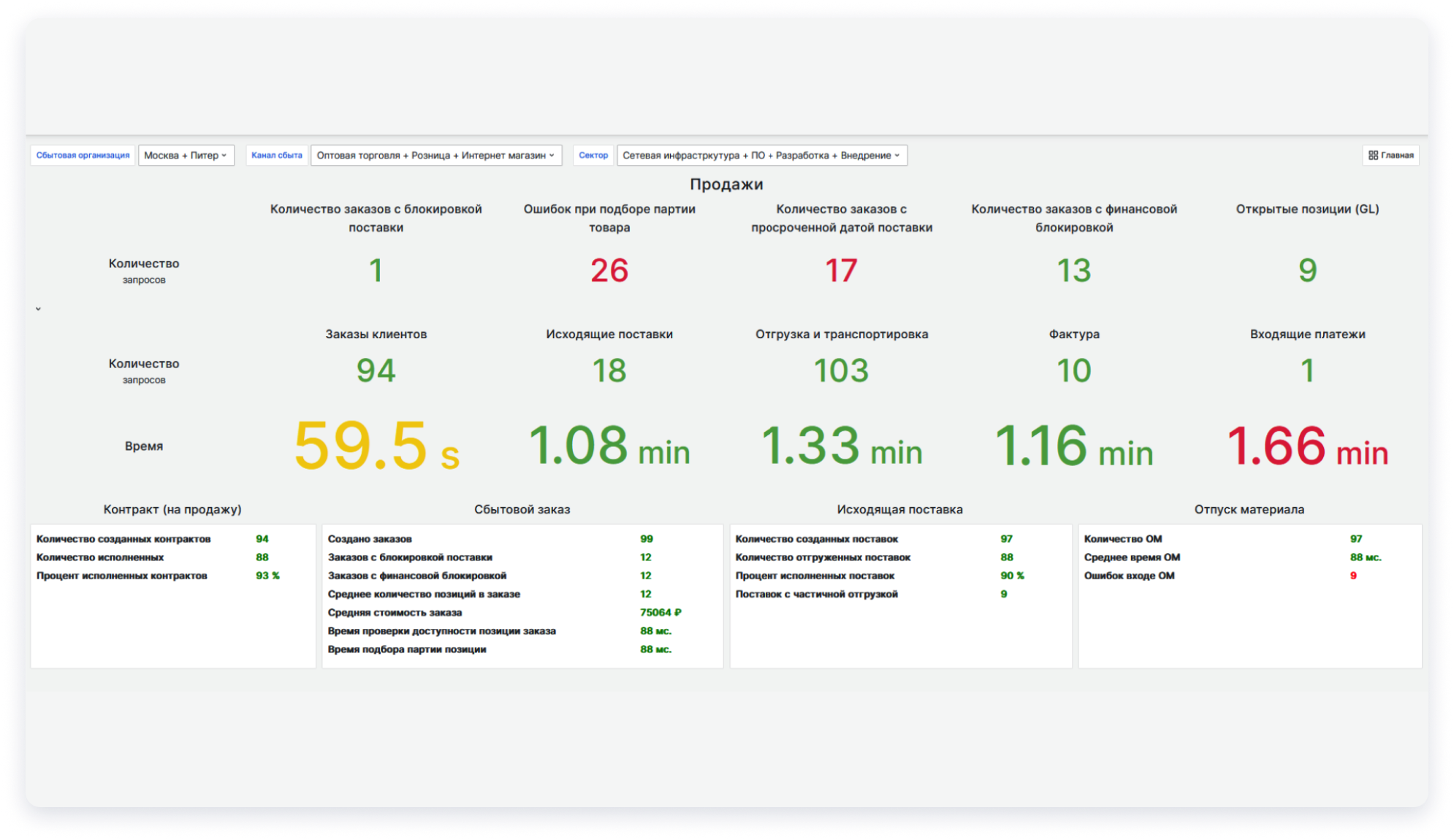Click value 1 under Входящие платежи

pyautogui.click(x=1308, y=370)
